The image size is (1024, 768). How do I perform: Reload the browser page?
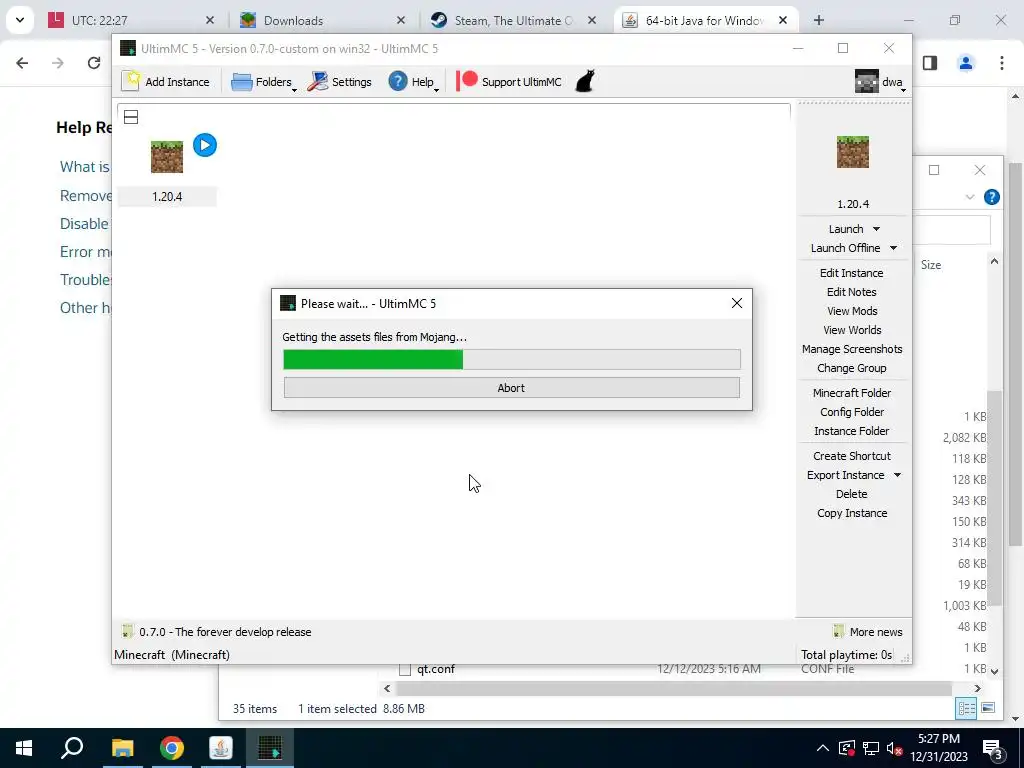pos(93,63)
